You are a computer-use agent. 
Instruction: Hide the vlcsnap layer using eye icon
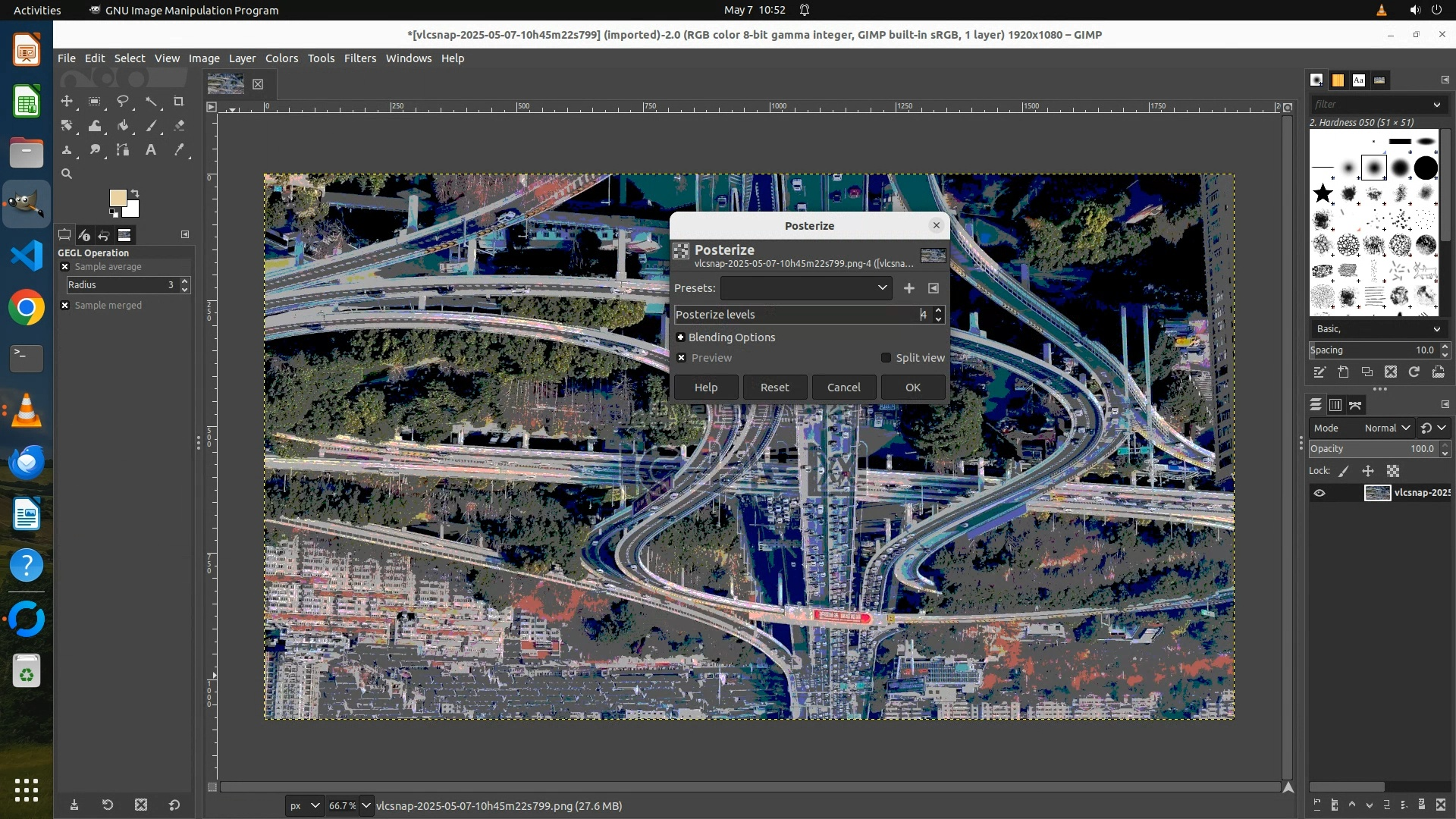(1319, 493)
